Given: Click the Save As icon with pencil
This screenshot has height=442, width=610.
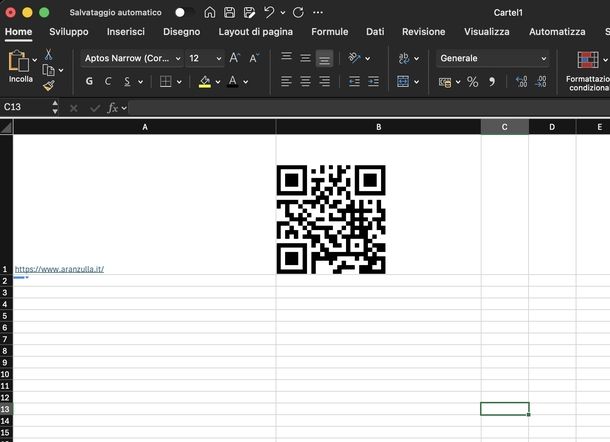Looking at the screenshot, I should (249, 12).
